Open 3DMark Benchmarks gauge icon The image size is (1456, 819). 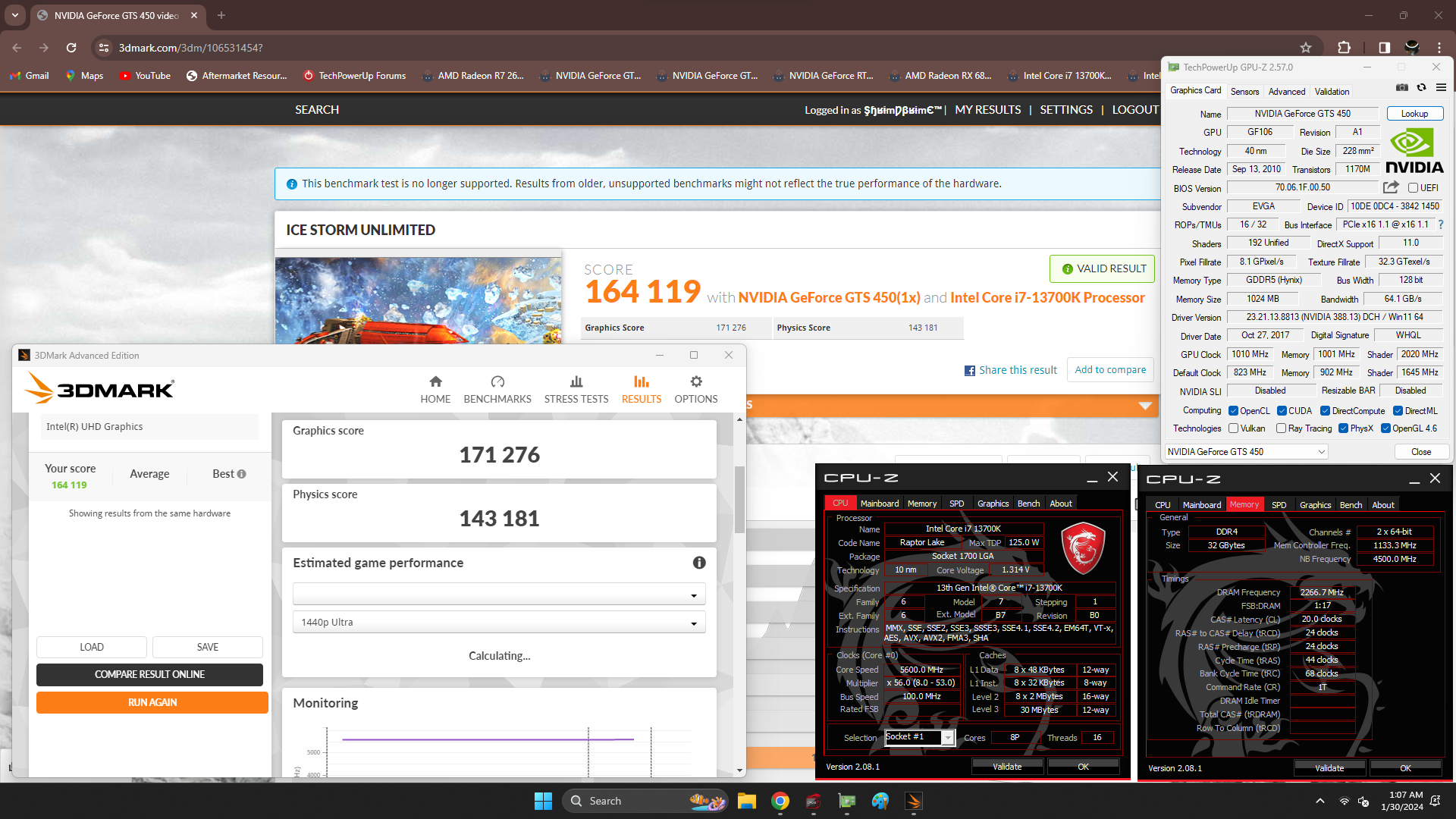coord(497,381)
